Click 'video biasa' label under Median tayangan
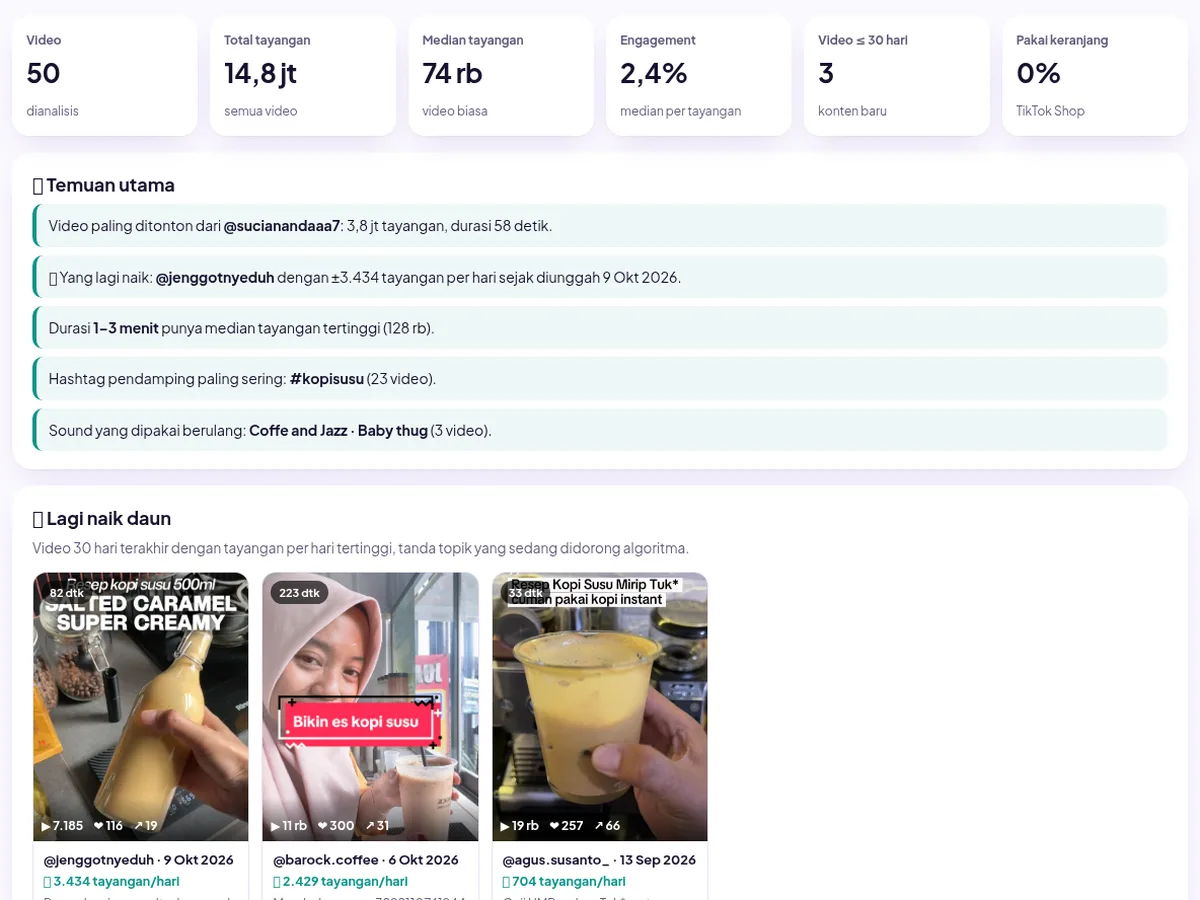 pyautogui.click(x=455, y=111)
